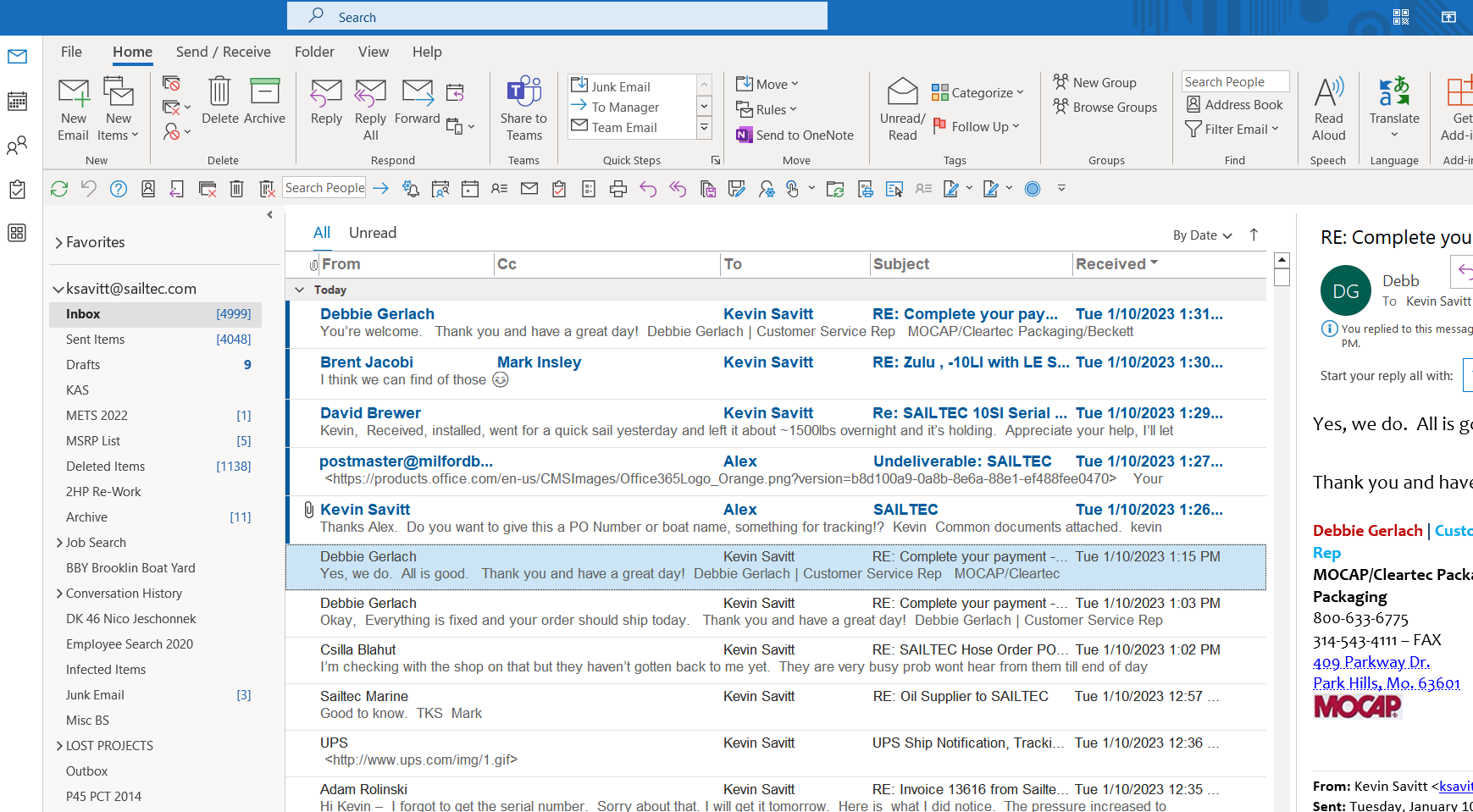1473x812 pixels.
Task: Click the Undo icon in quick toolbar
Action: (89, 189)
